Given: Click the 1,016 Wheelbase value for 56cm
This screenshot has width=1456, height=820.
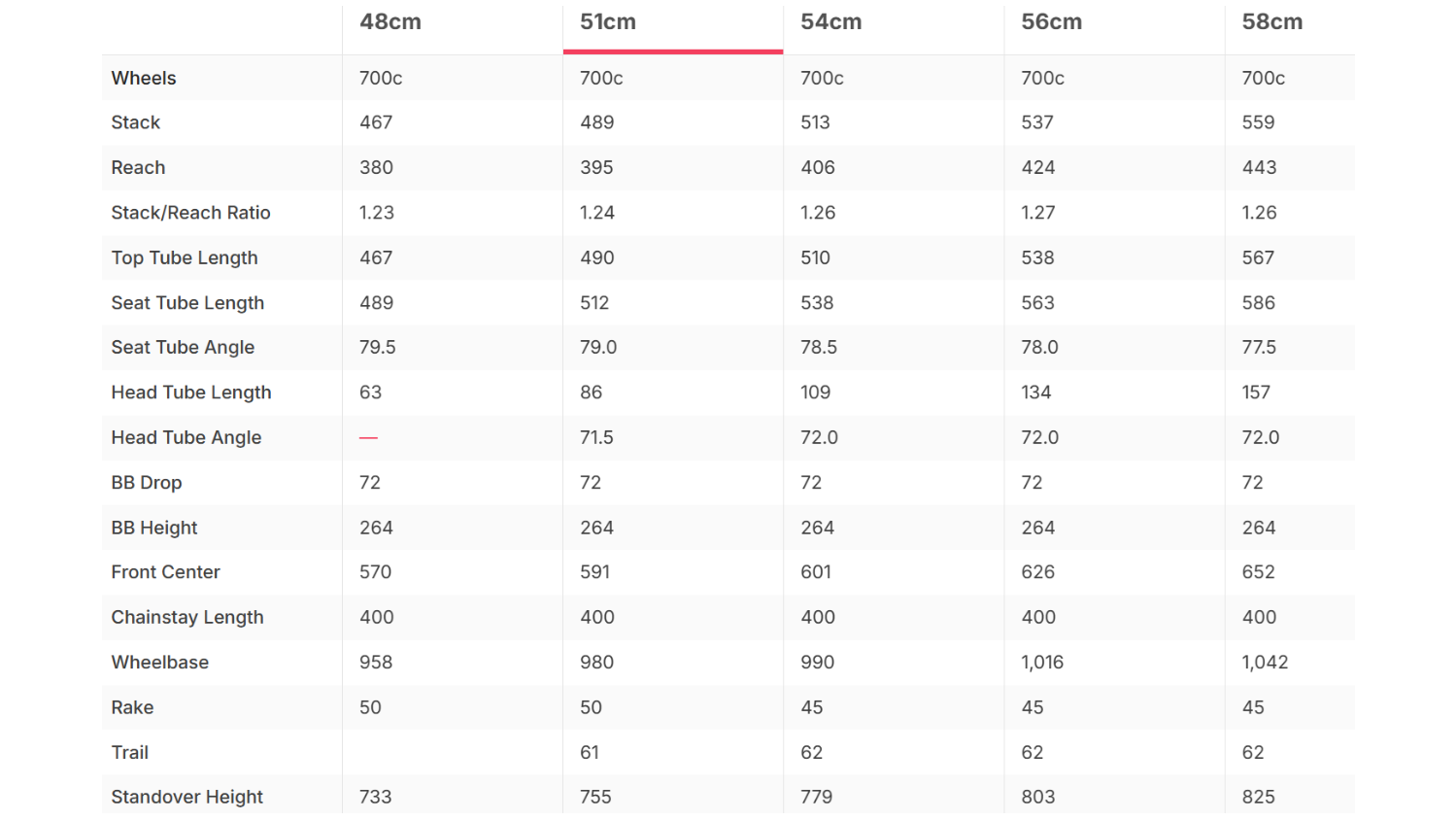Looking at the screenshot, I should tap(1042, 663).
